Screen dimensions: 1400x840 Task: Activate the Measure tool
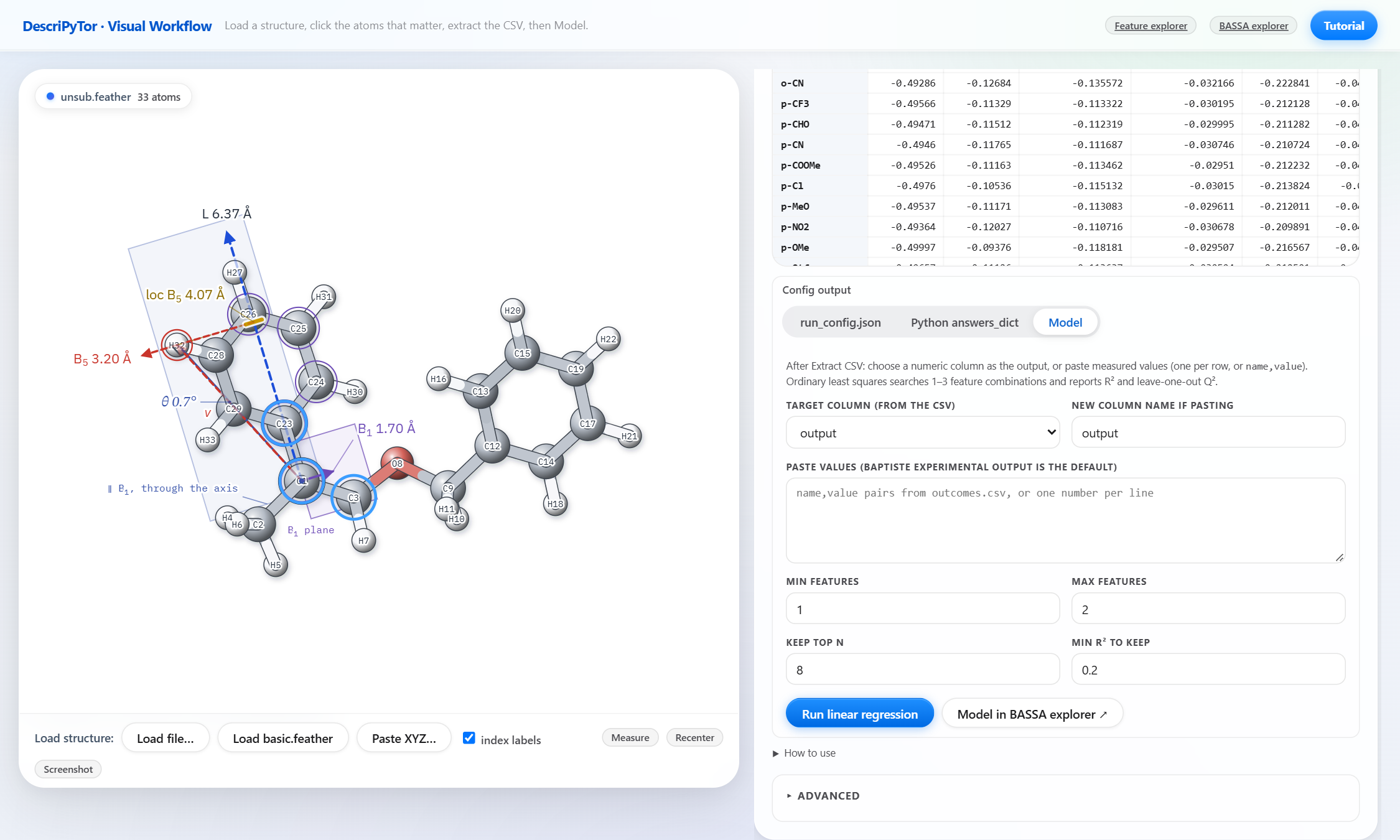[630, 737]
